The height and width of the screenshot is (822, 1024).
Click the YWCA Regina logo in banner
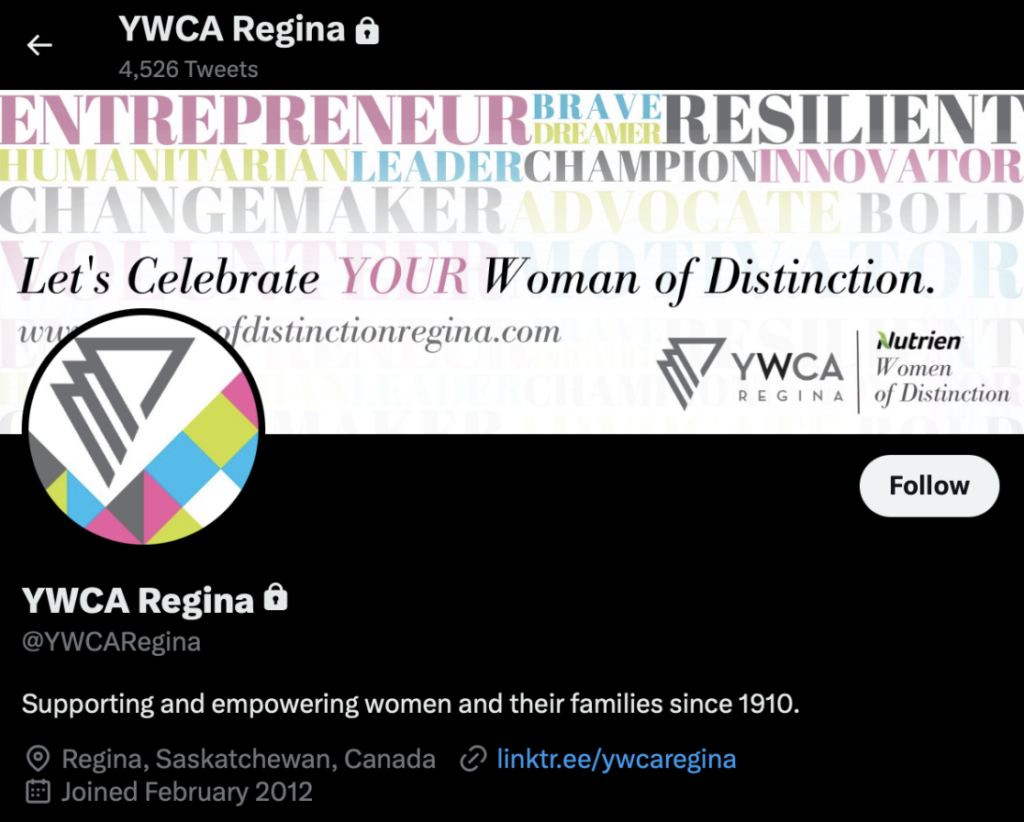[752, 373]
